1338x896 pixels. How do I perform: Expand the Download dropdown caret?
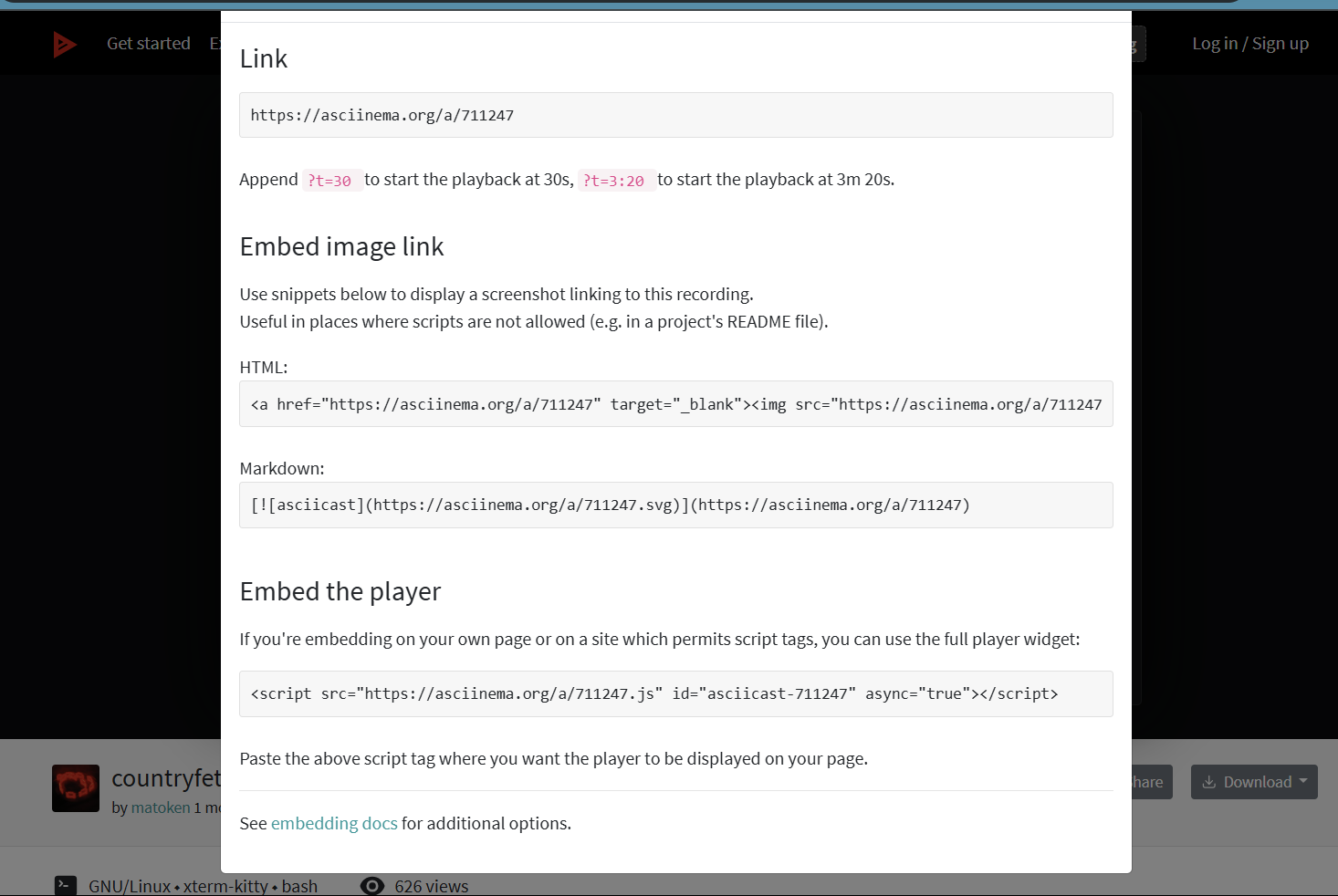click(1303, 781)
